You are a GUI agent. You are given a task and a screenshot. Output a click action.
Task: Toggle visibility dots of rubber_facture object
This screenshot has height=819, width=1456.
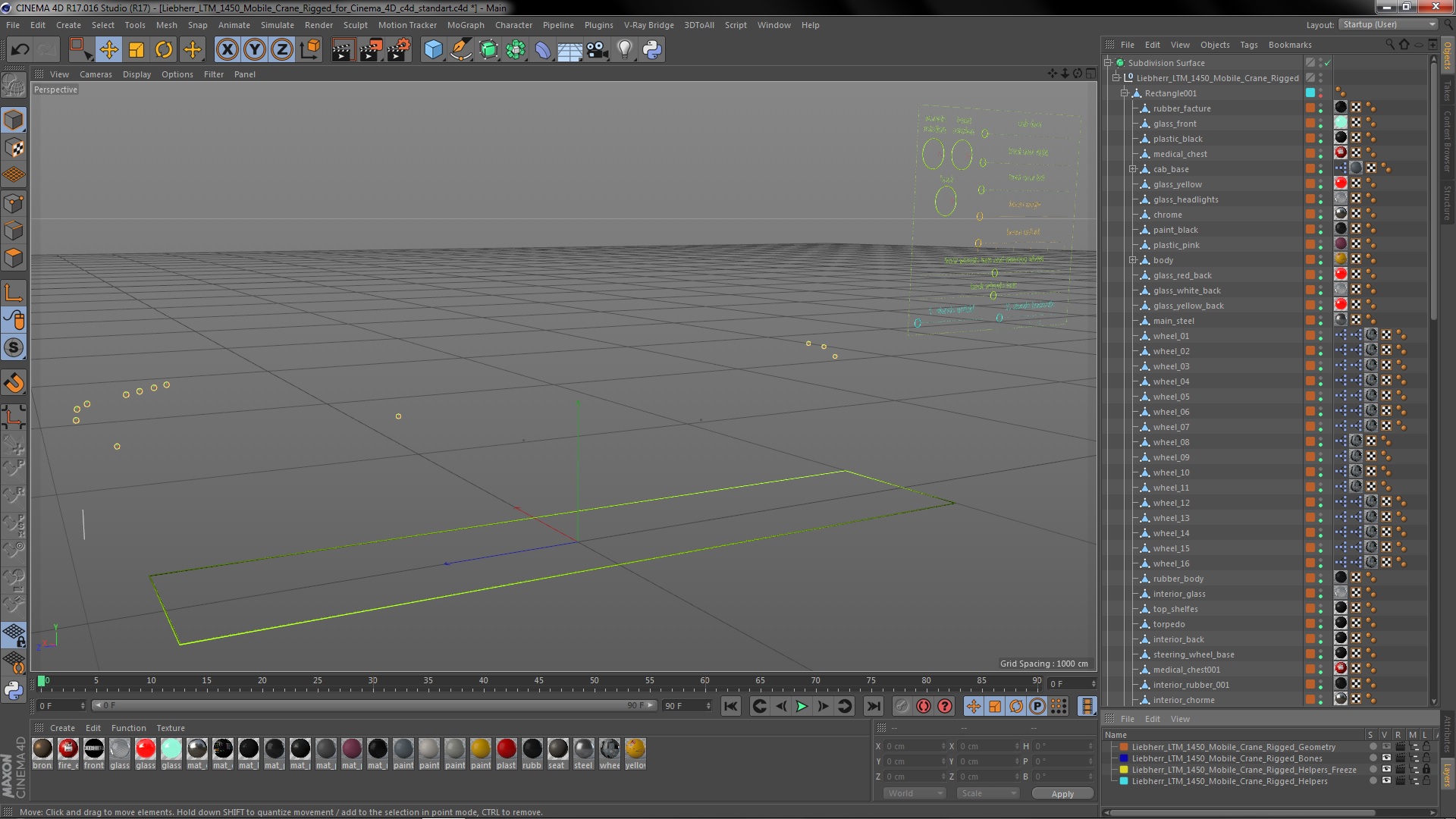click(x=1320, y=108)
